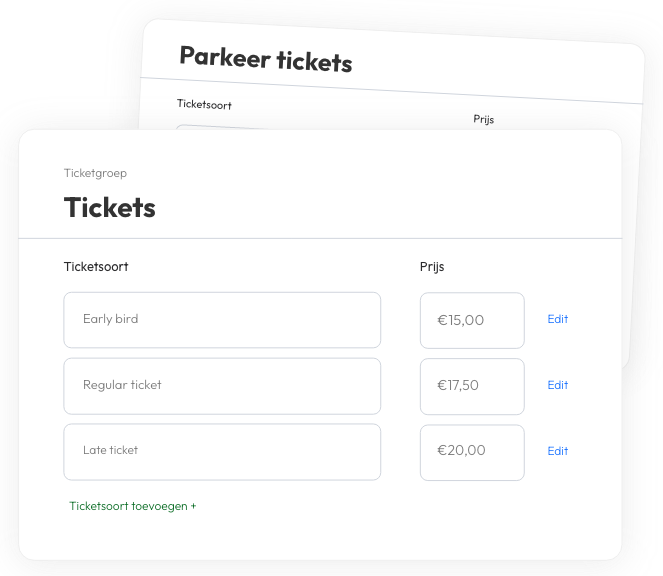
Task: Edit the Late ticket row
Action: [x=557, y=451]
